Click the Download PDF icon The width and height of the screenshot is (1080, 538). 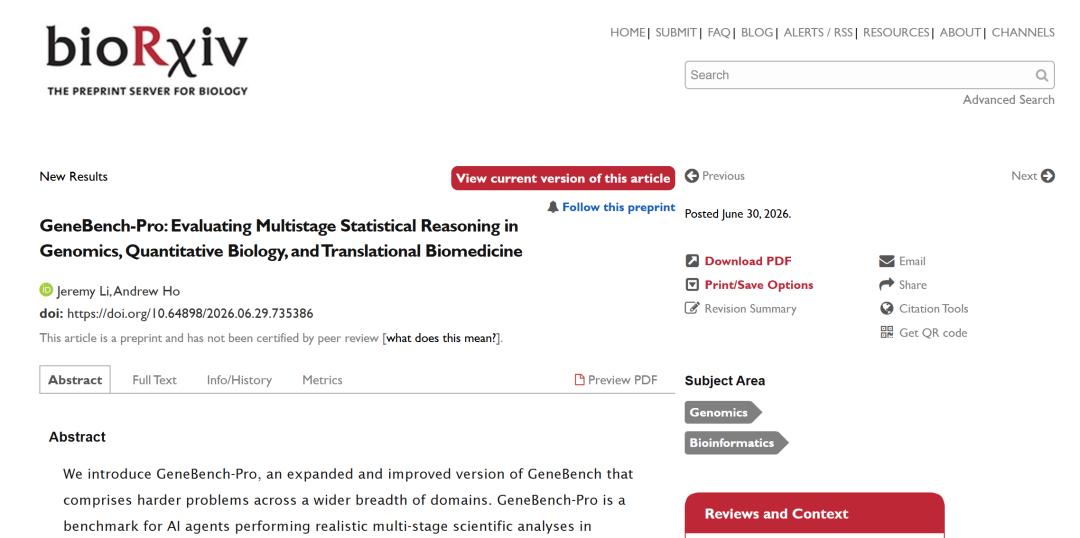tap(692, 261)
